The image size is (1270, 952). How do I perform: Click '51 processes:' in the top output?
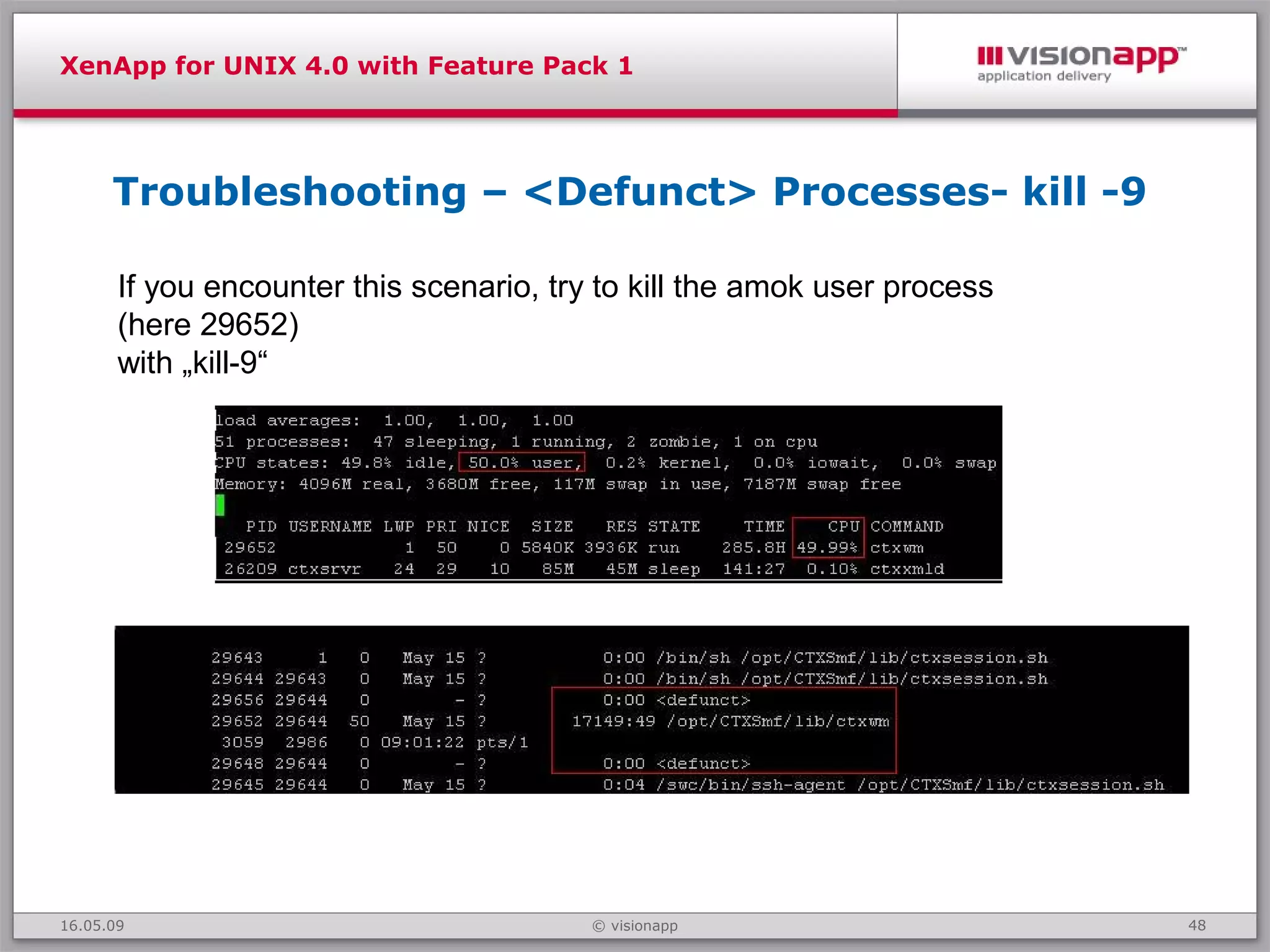tap(282, 441)
